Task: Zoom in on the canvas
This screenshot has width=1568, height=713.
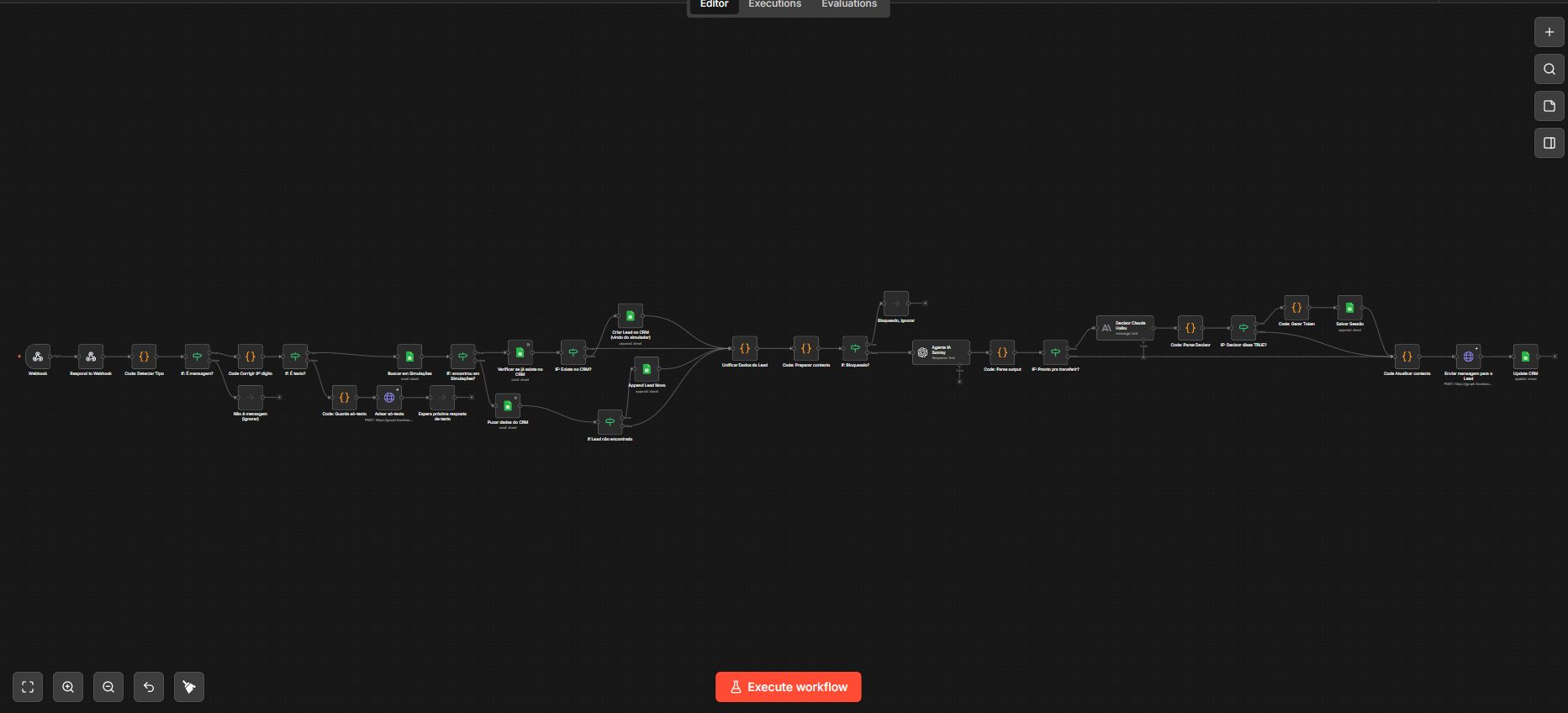Action: coord(68,687)
